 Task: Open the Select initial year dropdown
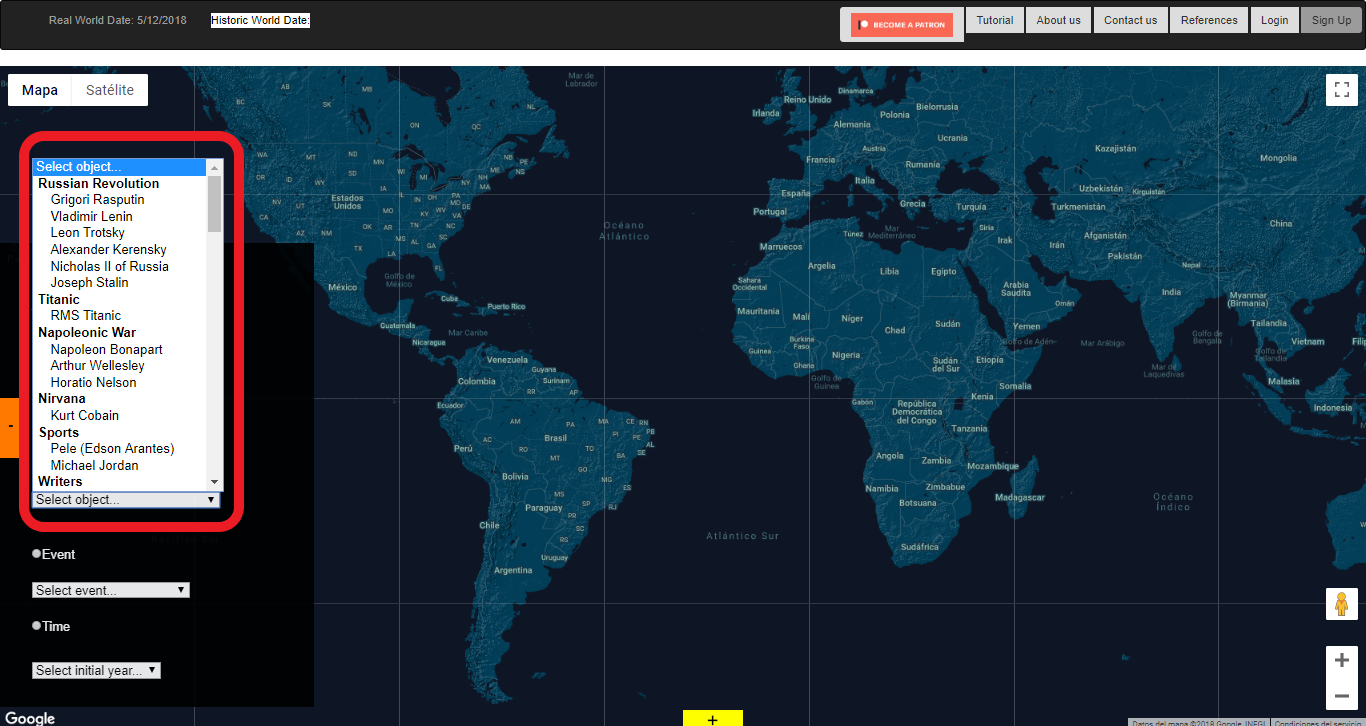(96, 670)
